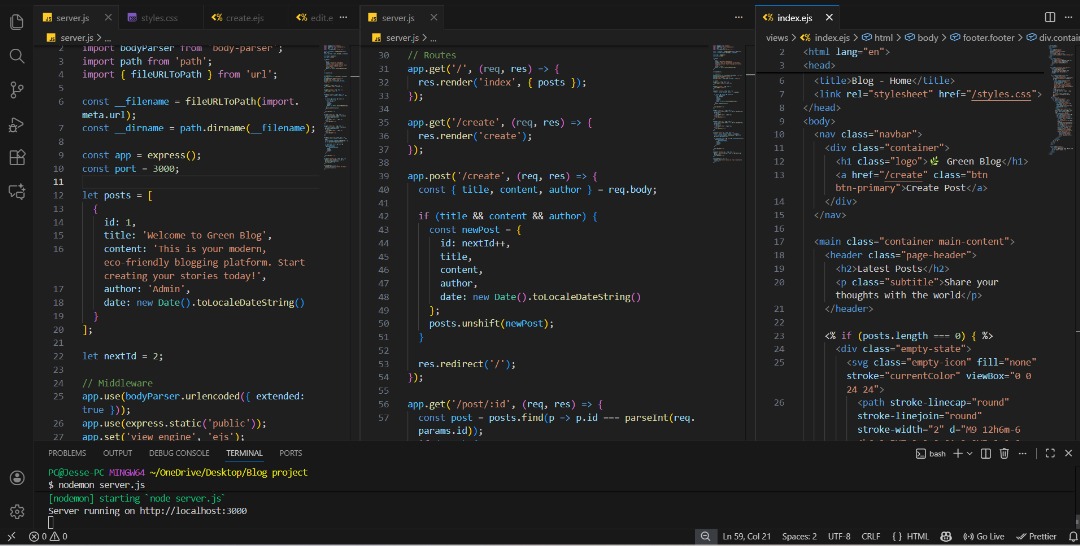Viewport: 1080px width, 546px height.
Task: Click minimap of first server.js editor
Action: (x=335, y=107)
